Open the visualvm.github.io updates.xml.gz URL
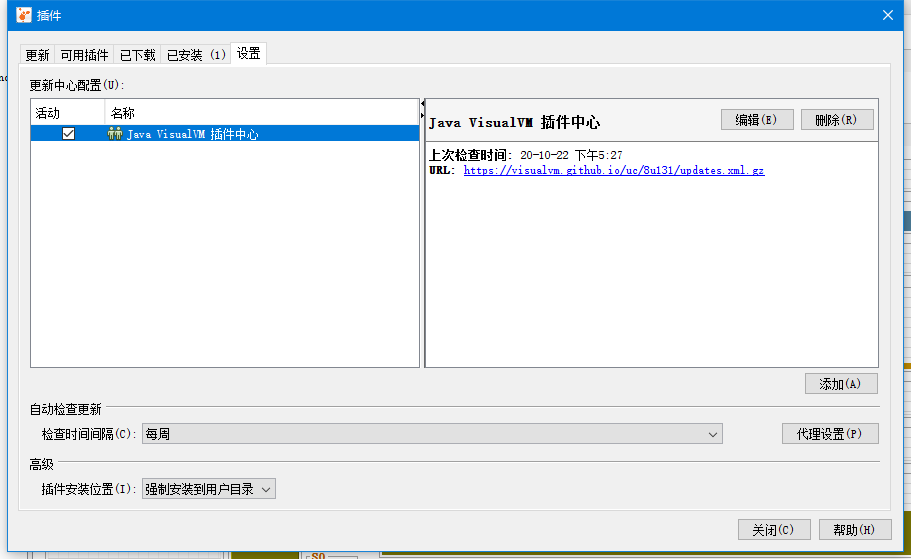This screenshot has height=559, width=911. [x=614, y=170]
